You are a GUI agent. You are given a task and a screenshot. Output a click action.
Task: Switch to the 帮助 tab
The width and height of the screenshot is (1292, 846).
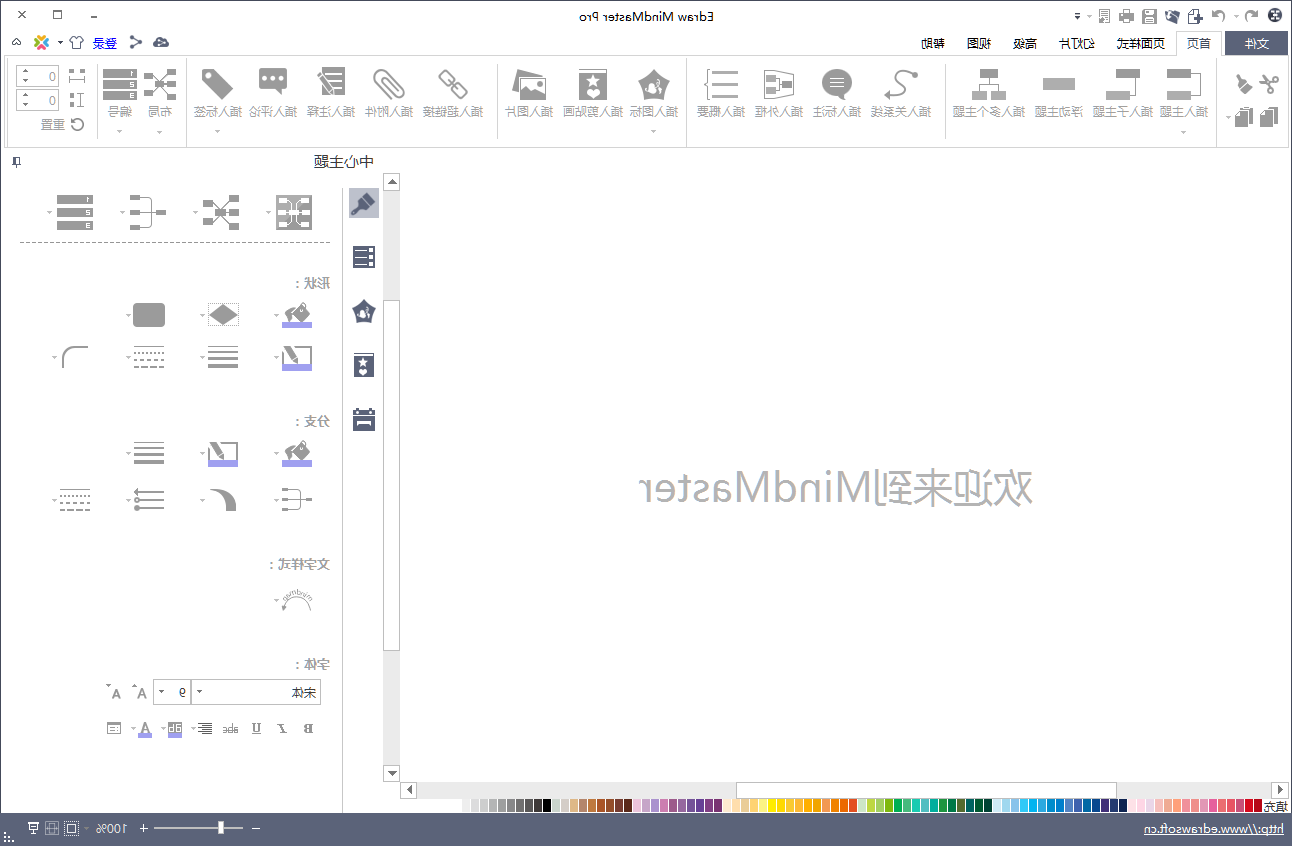click(932, 43)
